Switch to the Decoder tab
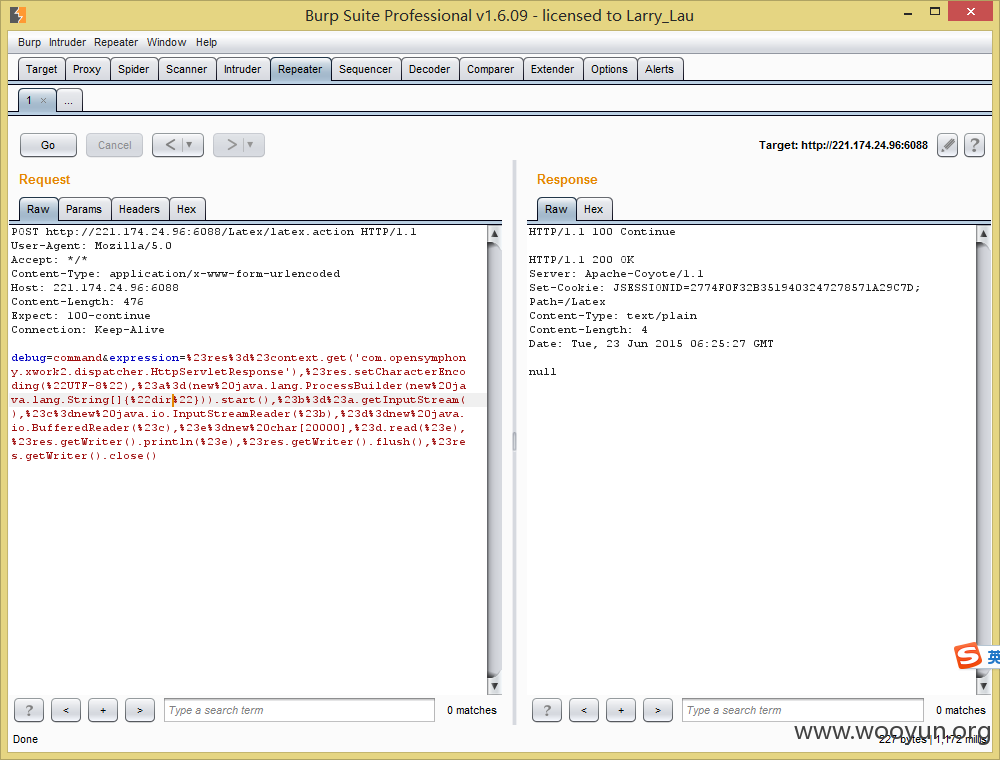Viewport: 1000px width, 760px height. pyautogui.click(x=429, y=69)
